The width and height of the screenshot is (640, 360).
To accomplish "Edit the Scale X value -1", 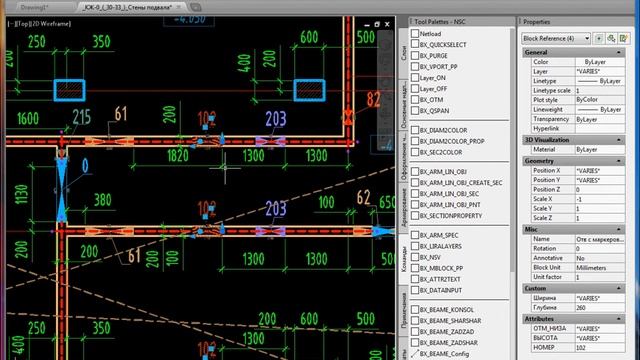I will [x=600, y=199].
